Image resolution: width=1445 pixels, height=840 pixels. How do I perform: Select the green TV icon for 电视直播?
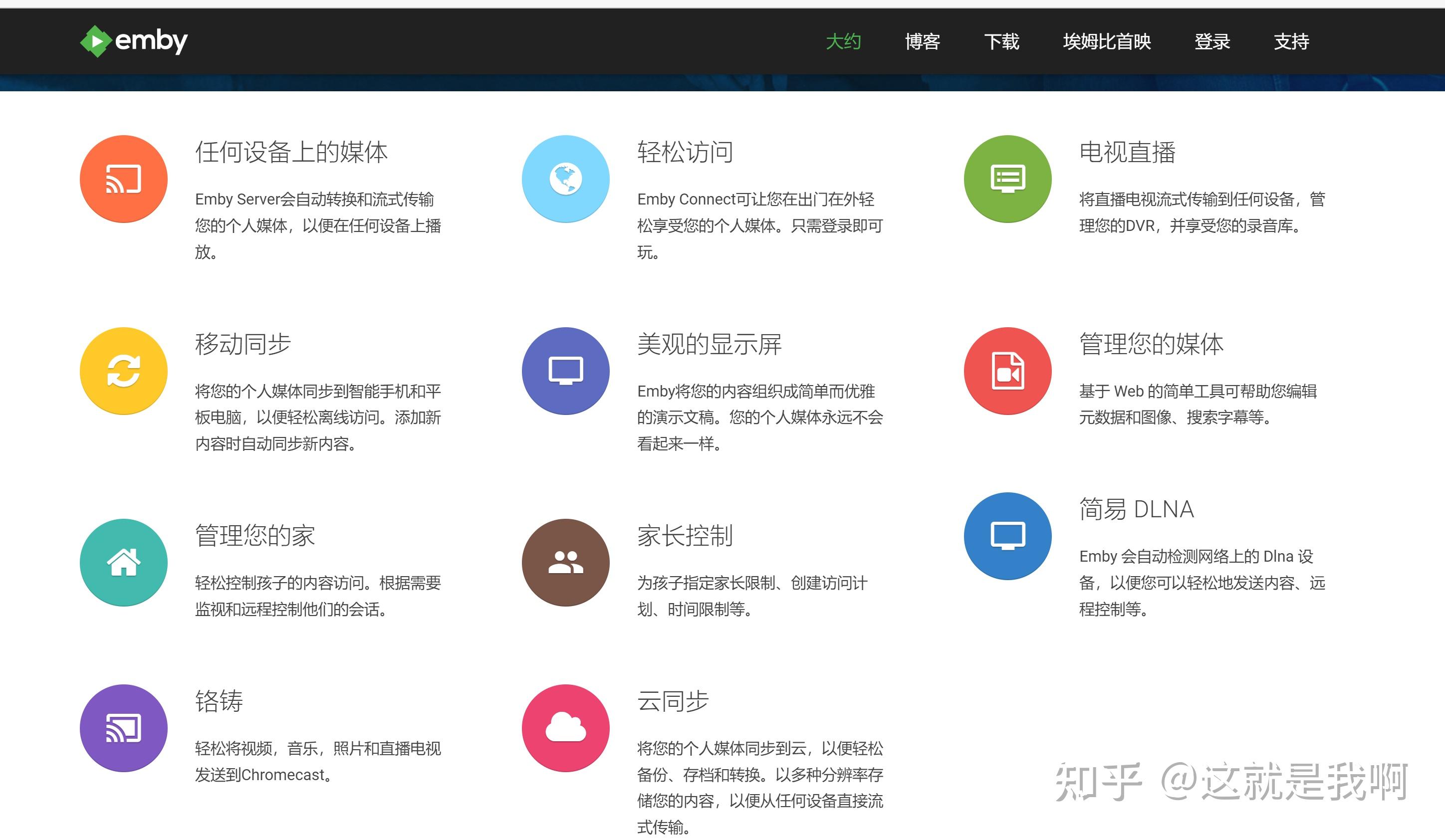pyautogui.click(x=1007, y=179)
